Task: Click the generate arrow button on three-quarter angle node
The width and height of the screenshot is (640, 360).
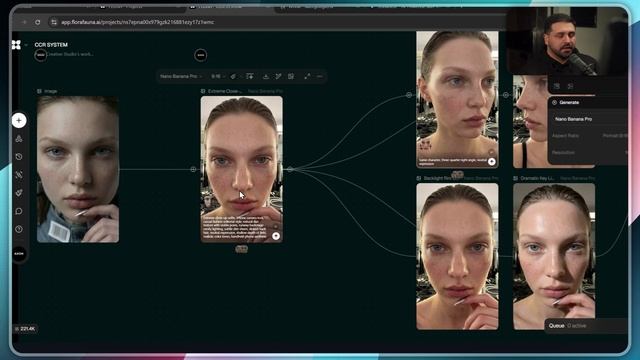Action: 491,162
